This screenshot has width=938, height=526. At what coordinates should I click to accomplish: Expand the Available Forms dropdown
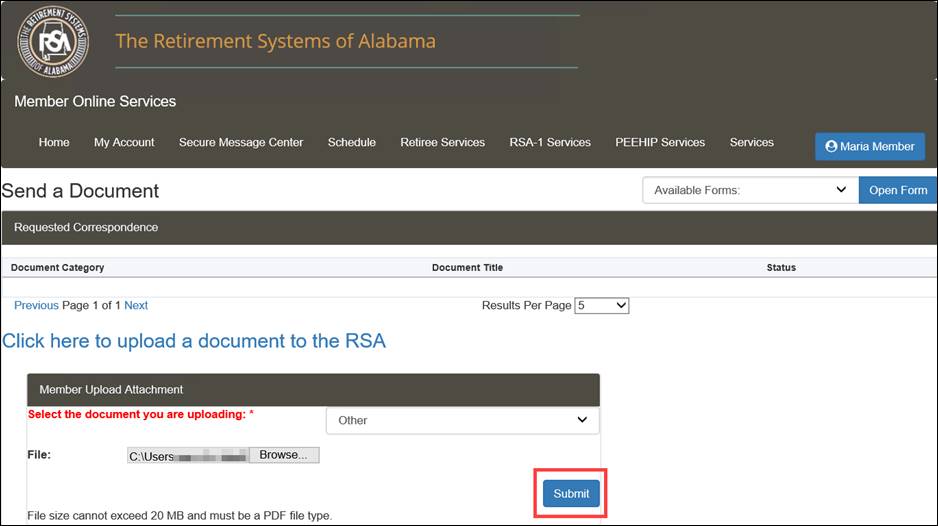click(x=751, y=190)
